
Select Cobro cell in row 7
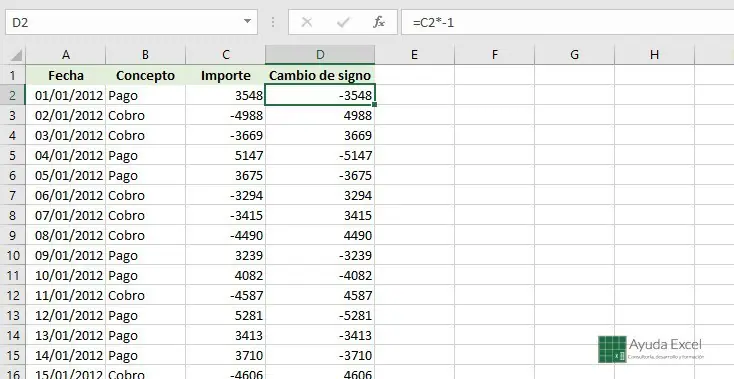(146, 195)
